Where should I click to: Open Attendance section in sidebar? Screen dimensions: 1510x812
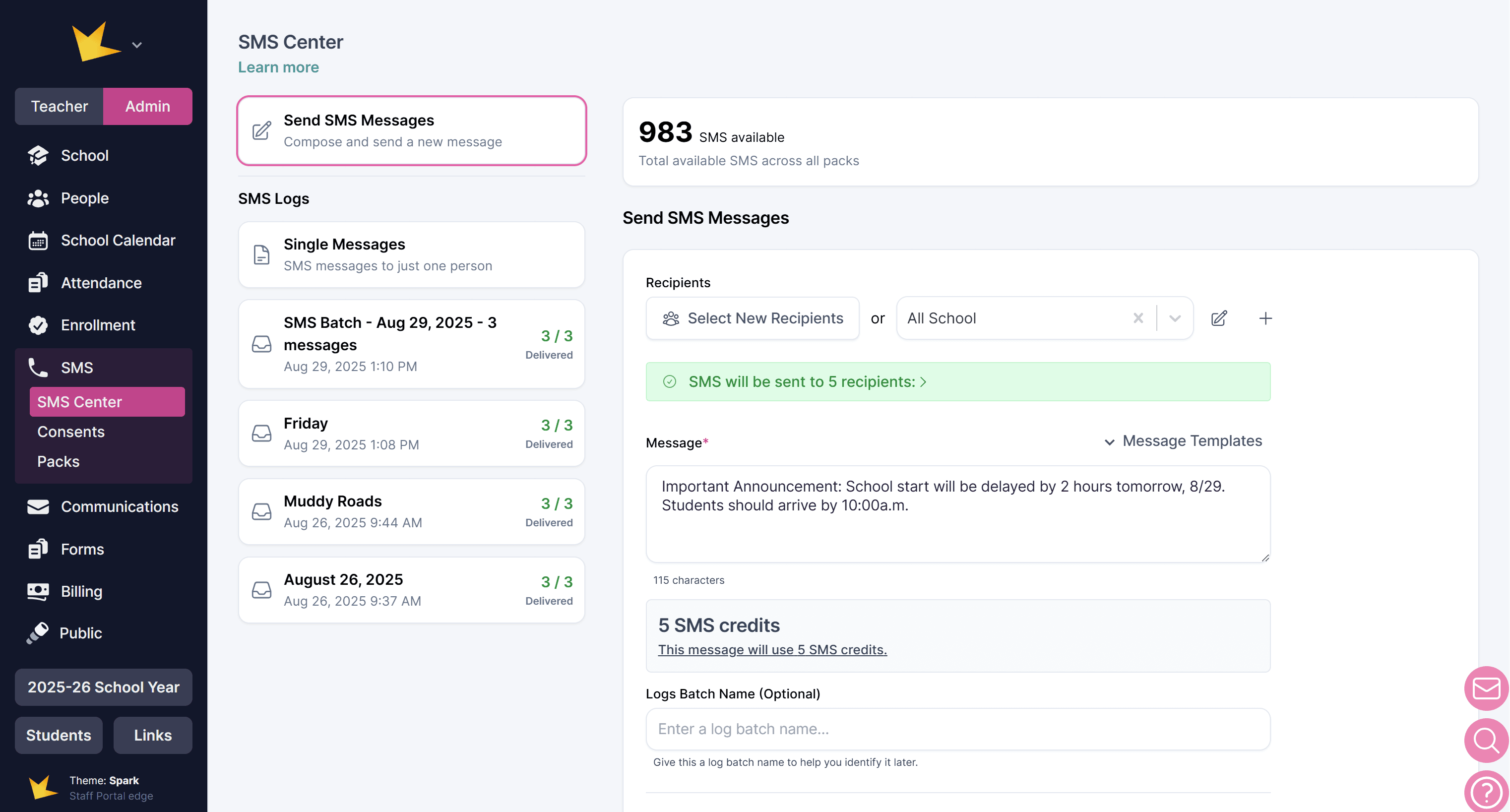[101, 283]
